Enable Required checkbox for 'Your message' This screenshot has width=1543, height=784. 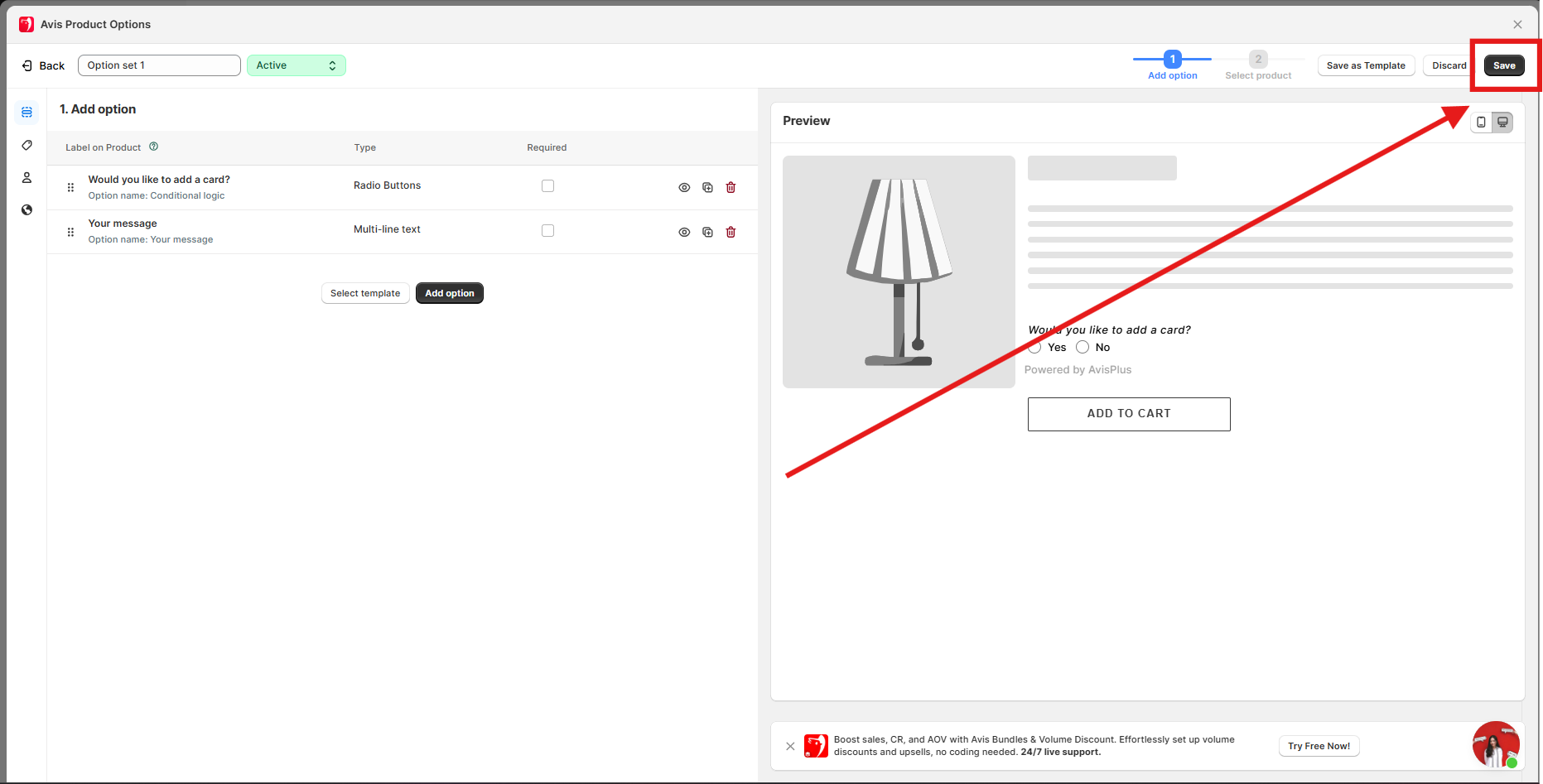pos(547,231)
